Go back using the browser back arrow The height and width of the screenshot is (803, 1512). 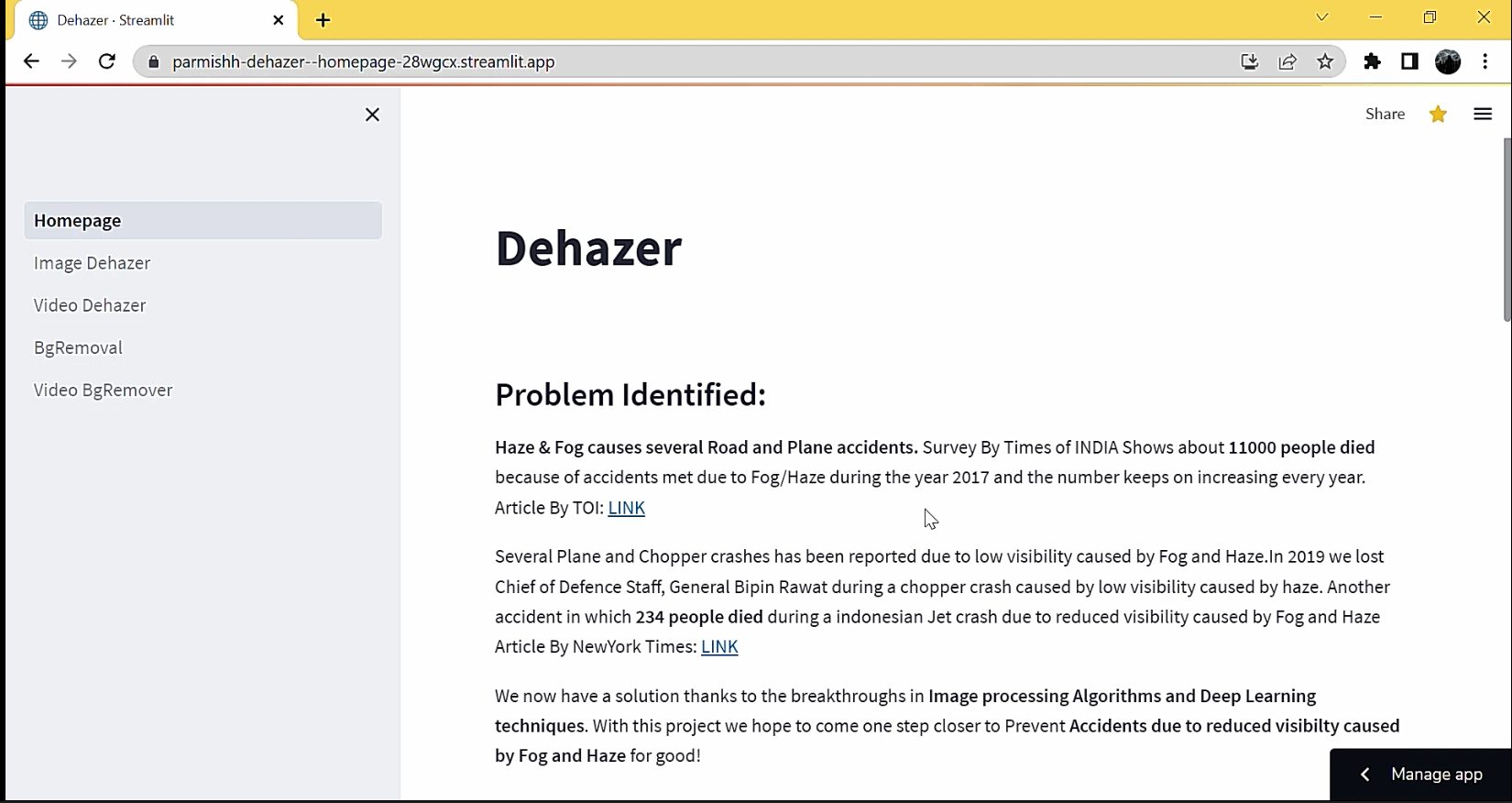click(31, 61)
